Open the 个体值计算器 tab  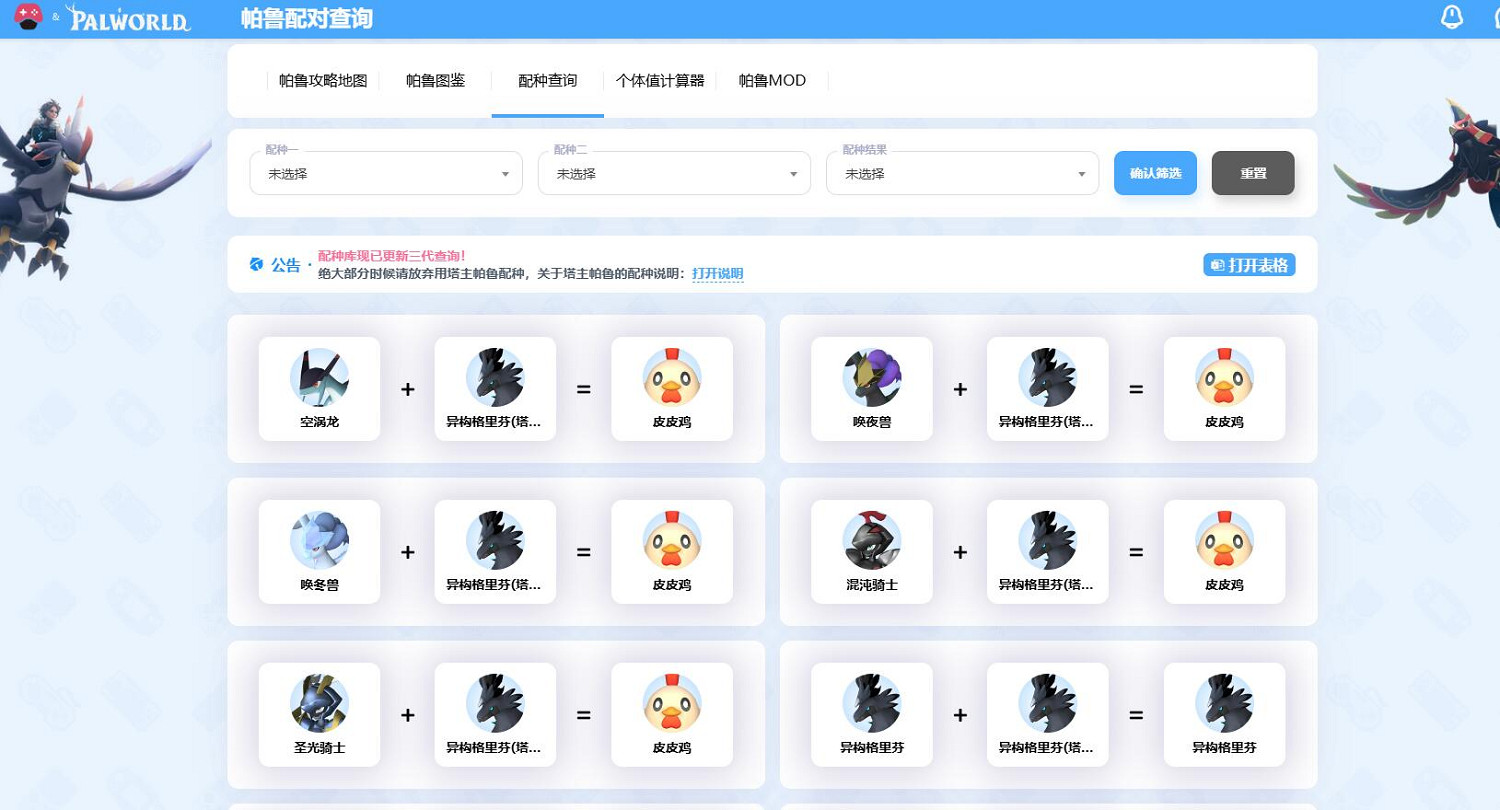660,81
